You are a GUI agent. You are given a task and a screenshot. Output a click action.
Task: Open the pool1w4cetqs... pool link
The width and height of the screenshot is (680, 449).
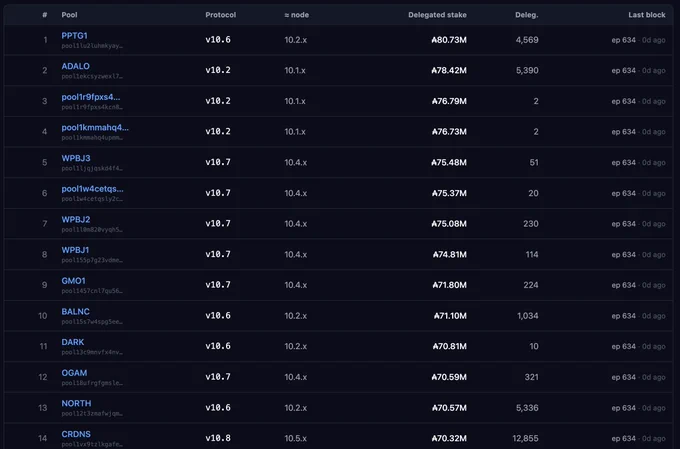tap(92, 189)
